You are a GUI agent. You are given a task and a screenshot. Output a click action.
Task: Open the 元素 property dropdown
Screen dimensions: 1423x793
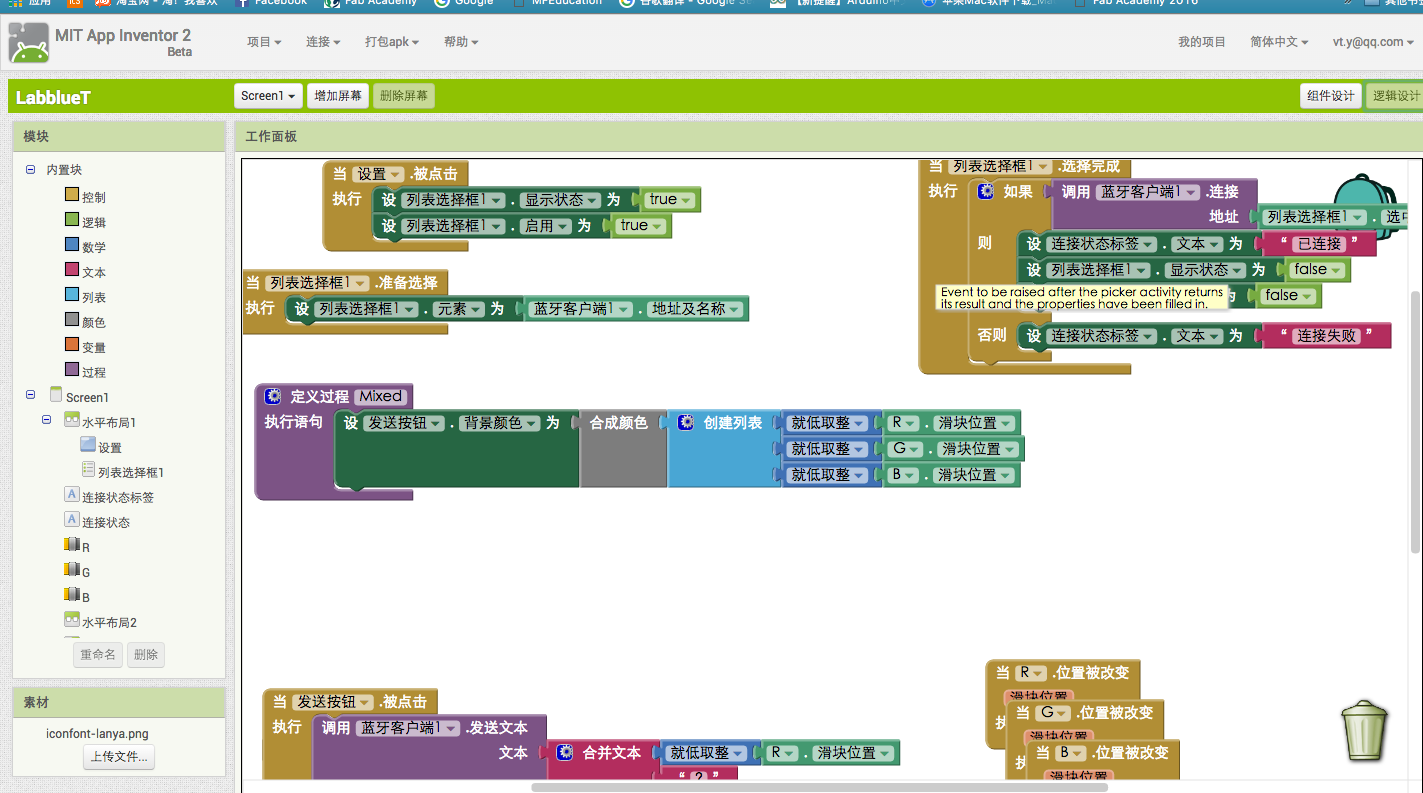pos(460,309)
